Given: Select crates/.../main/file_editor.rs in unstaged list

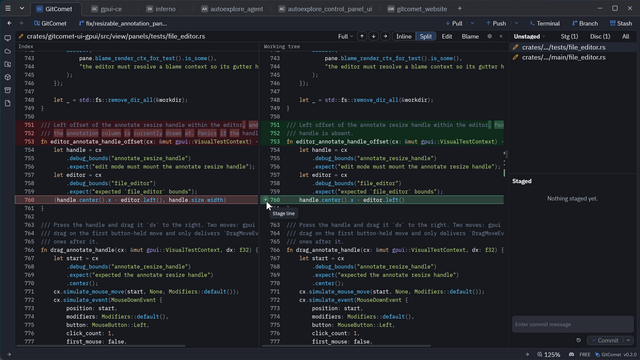Looking at the screenshot, I should tap(573, 58).
